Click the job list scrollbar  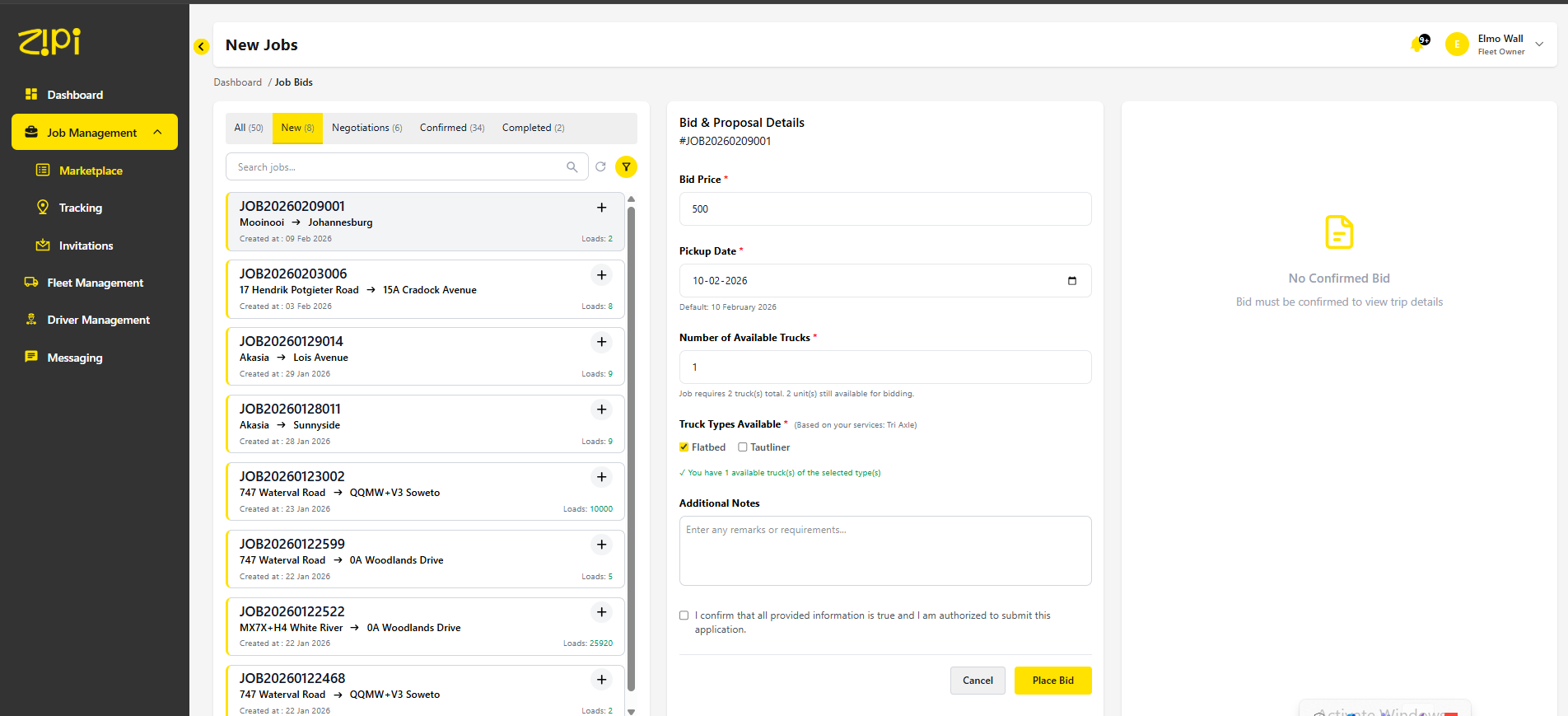[632, 448]
